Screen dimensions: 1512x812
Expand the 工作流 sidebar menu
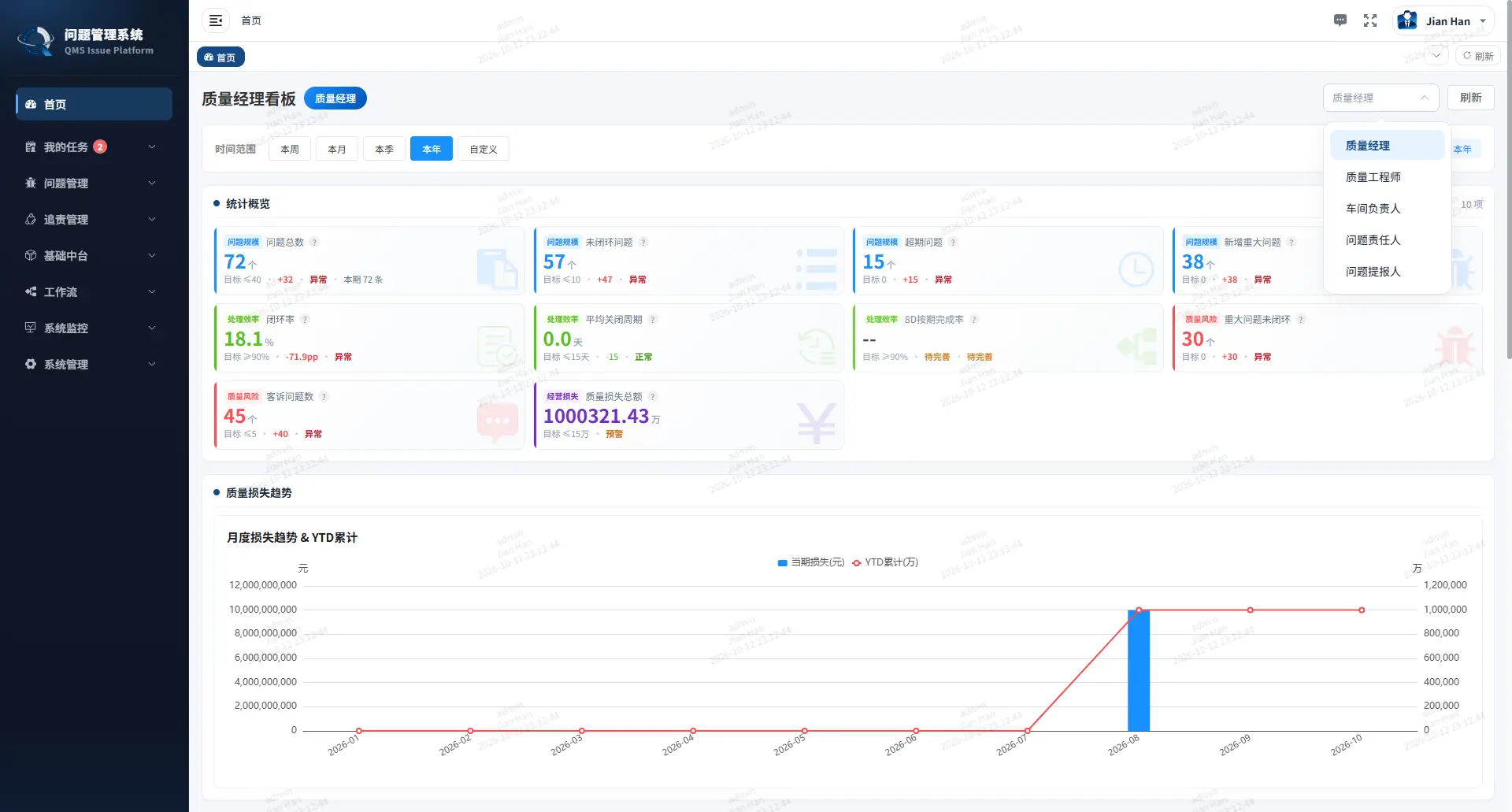[94, 291]
